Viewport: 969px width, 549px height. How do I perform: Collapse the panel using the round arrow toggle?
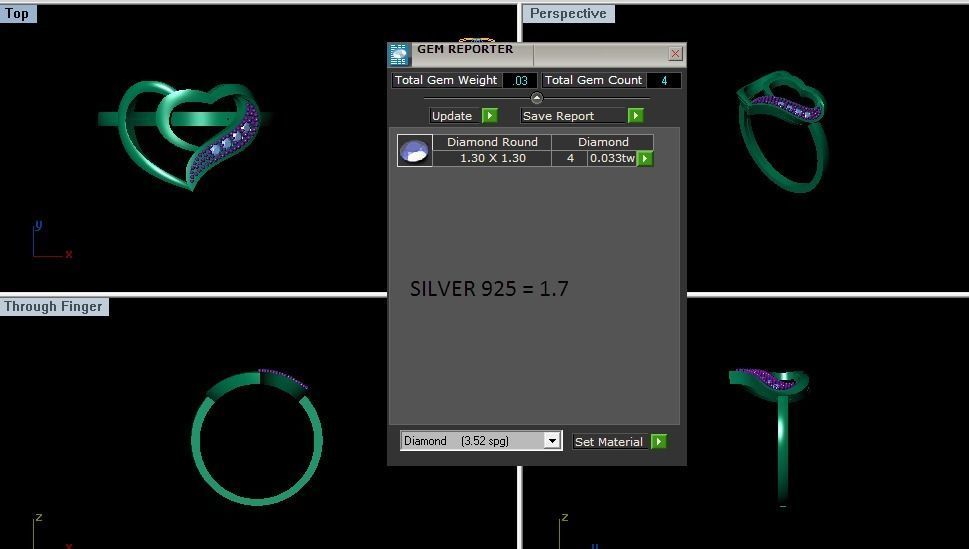click(x=536, y=98)
